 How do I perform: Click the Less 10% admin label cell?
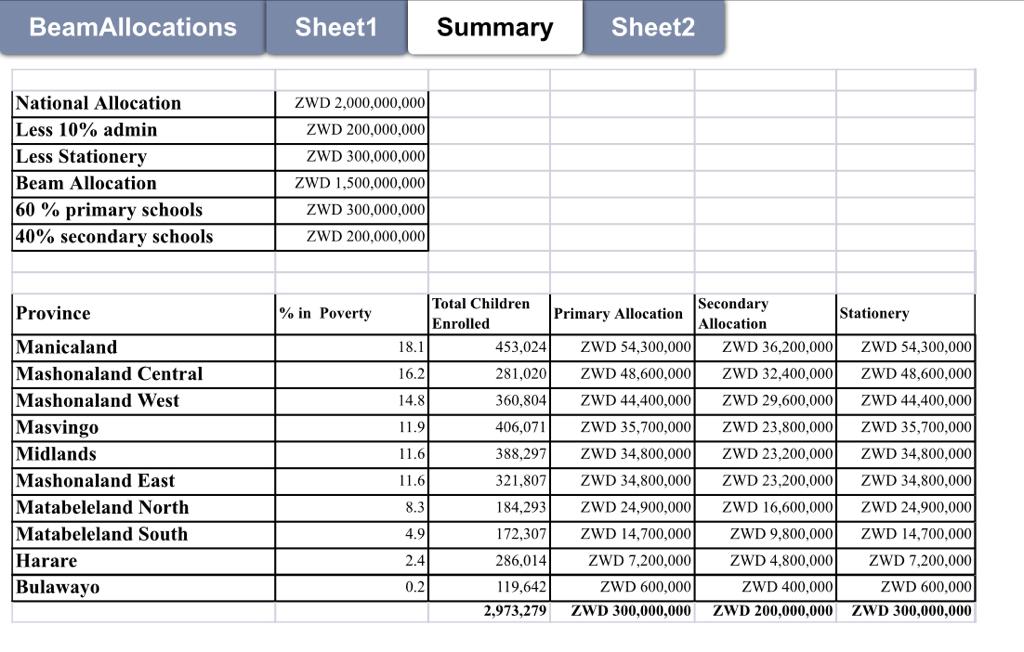point(144,130)
